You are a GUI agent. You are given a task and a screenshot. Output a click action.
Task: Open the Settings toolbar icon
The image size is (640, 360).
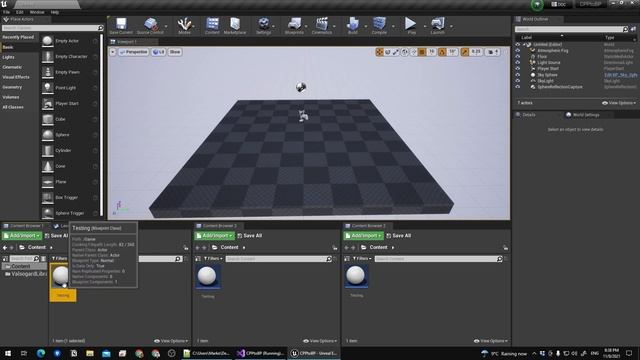[x=264, y=26]
